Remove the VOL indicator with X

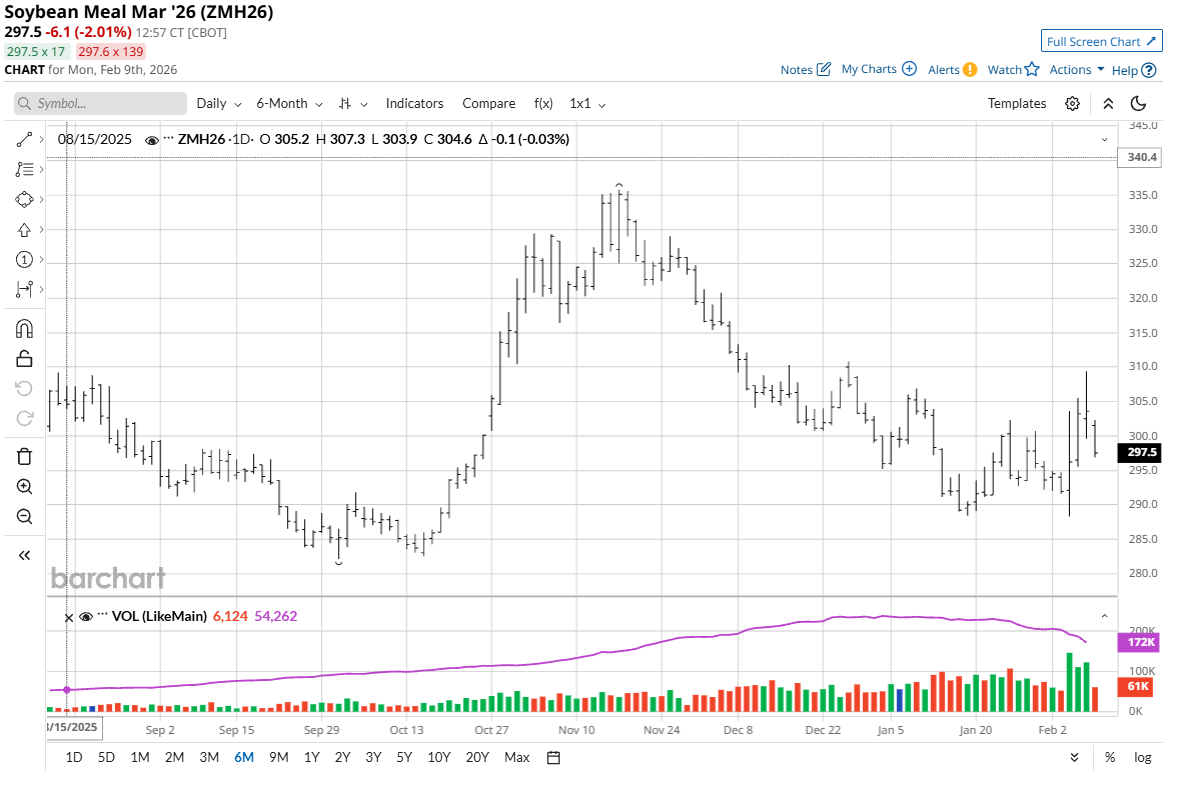69,617
